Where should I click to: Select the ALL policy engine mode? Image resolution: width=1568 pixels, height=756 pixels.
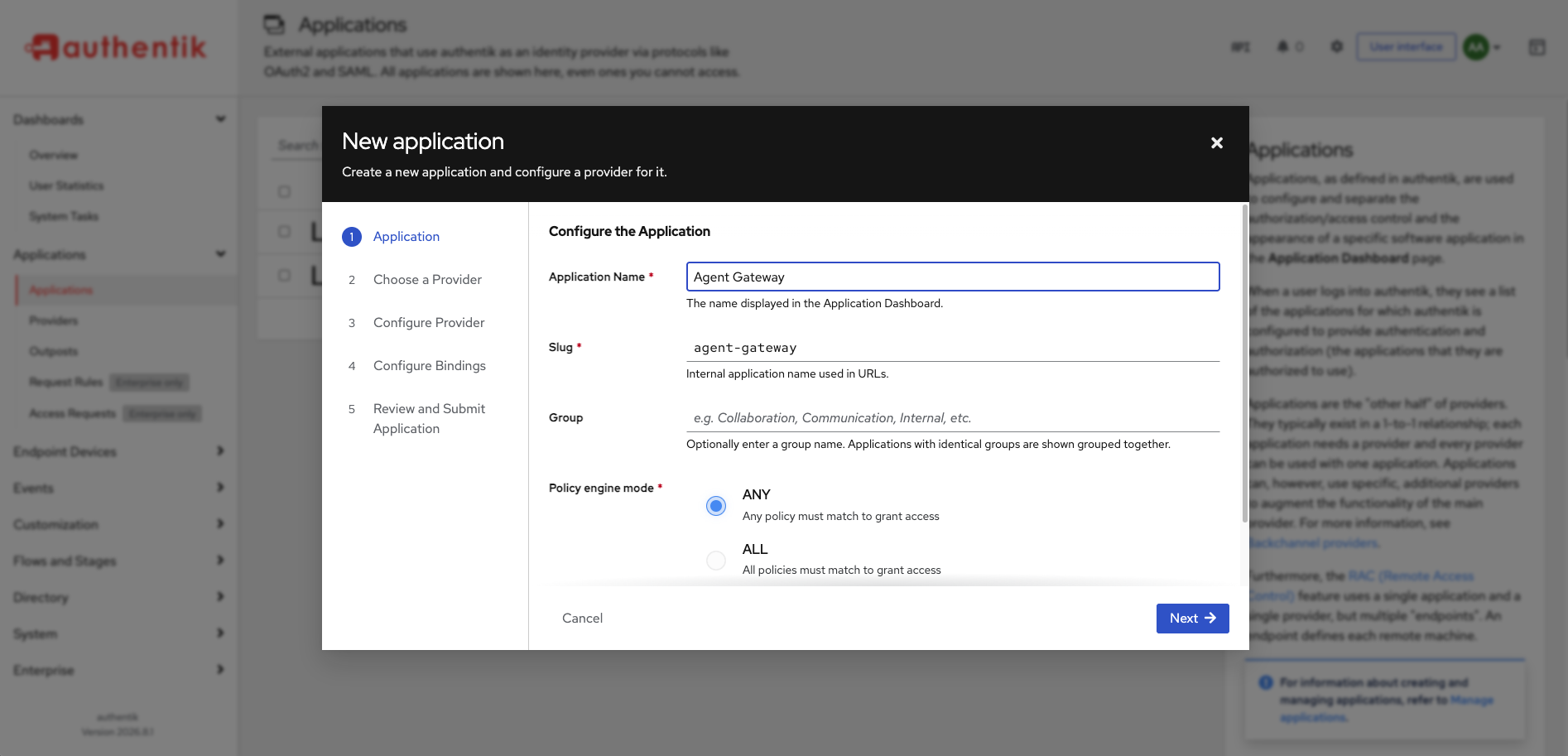tap(716, 561)
